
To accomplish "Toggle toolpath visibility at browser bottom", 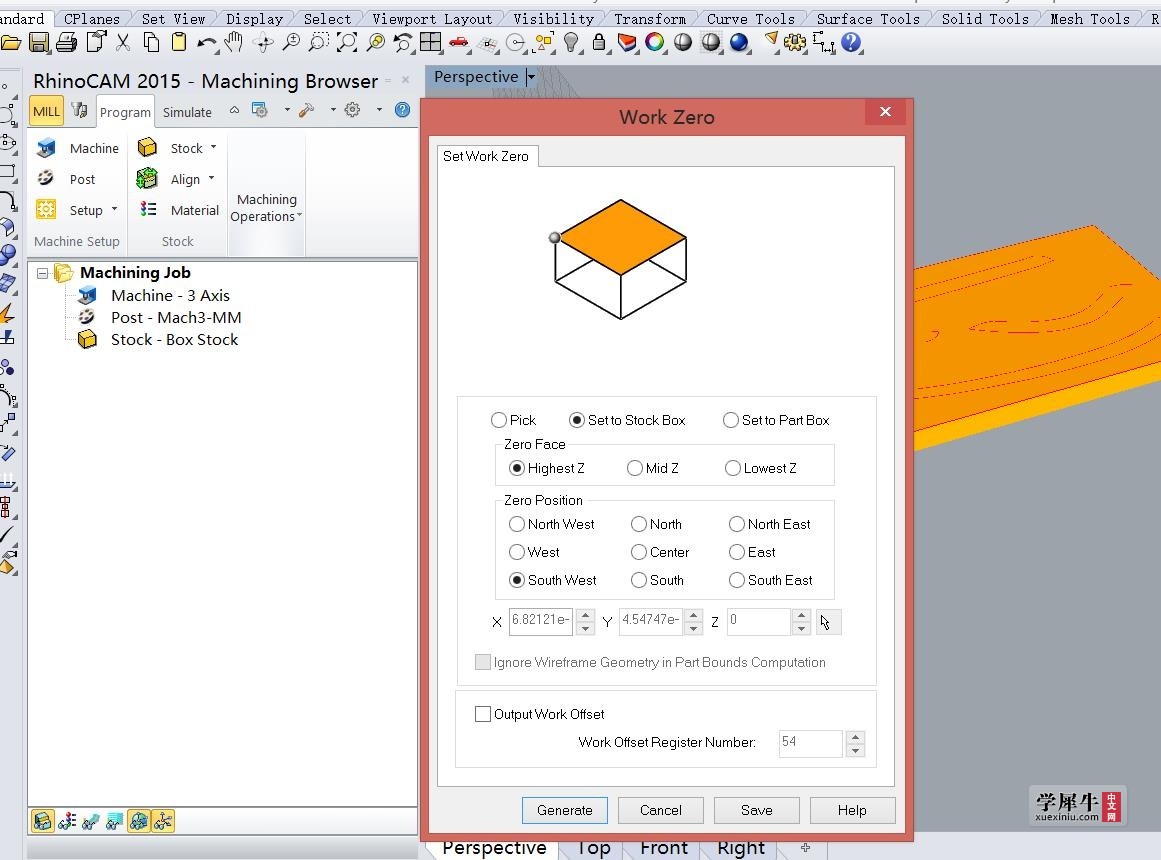I will pyautogui.click(x=90, y=821).
